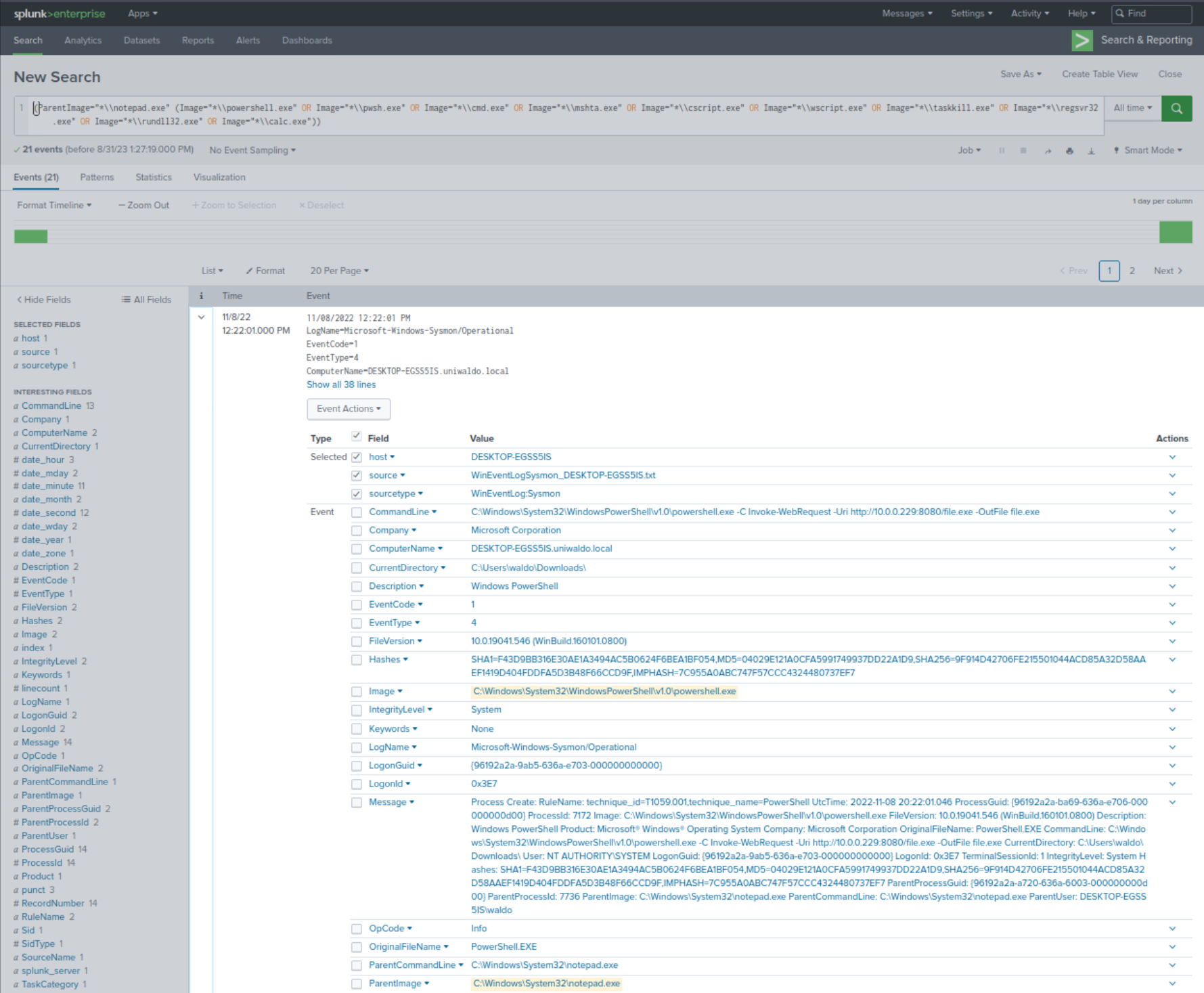The height and width of the screenshot is (993, 1204).
Task: Uncheck the sourcetype field checkbox
Action: click(356, 493)
